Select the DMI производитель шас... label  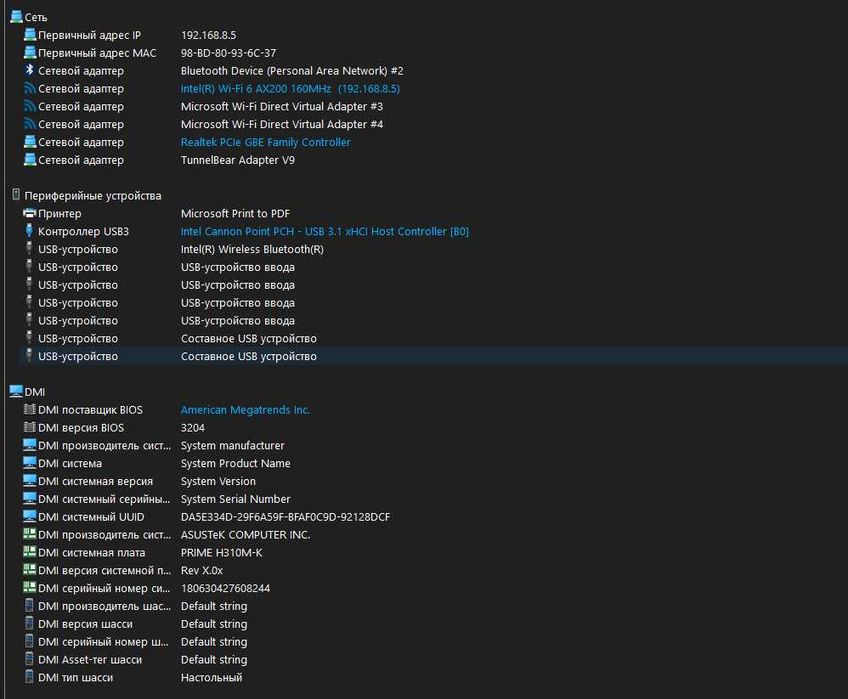point(104,606)
